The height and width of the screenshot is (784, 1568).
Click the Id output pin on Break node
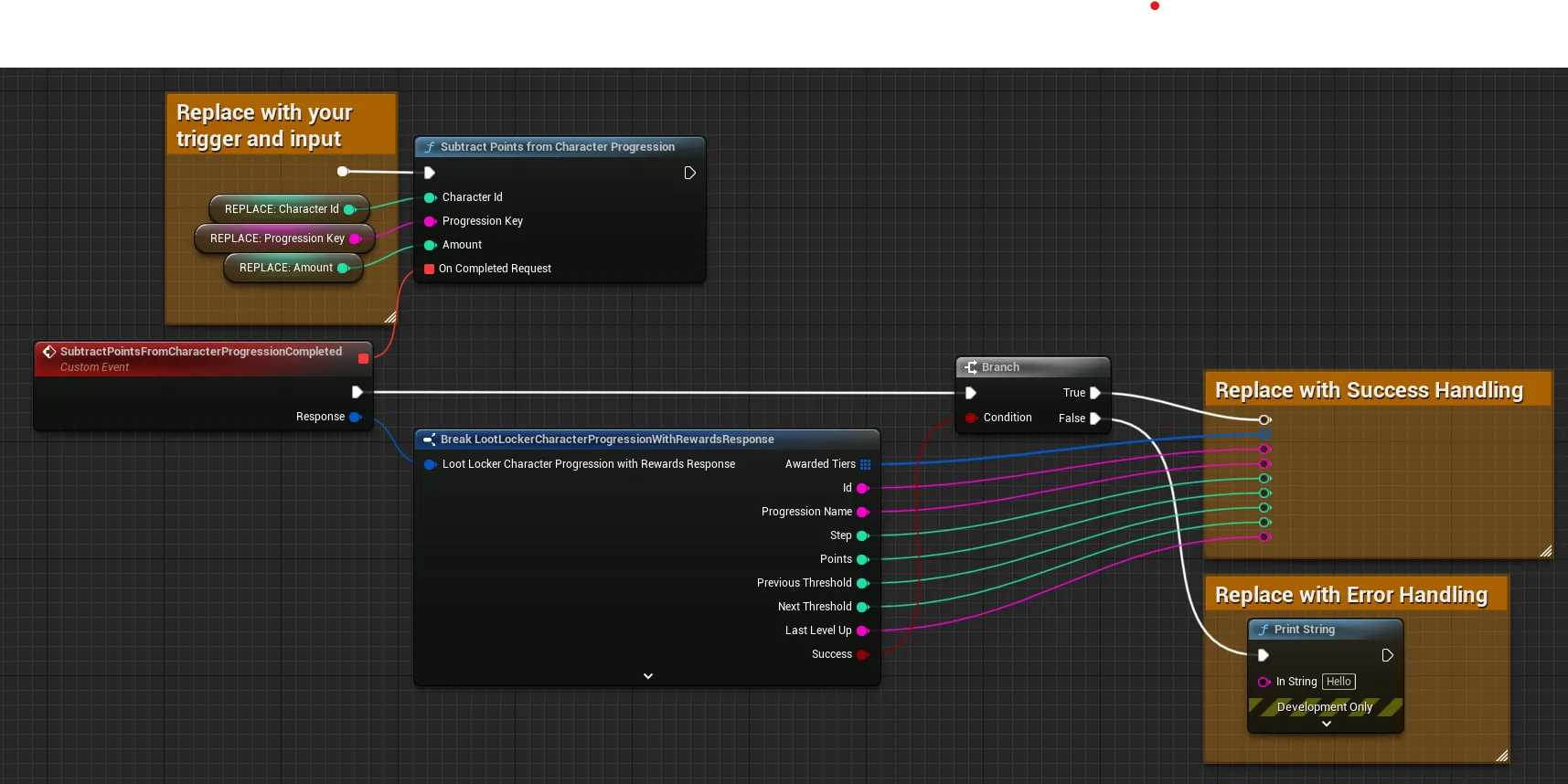pyautogui.click(x=862, y=488)
